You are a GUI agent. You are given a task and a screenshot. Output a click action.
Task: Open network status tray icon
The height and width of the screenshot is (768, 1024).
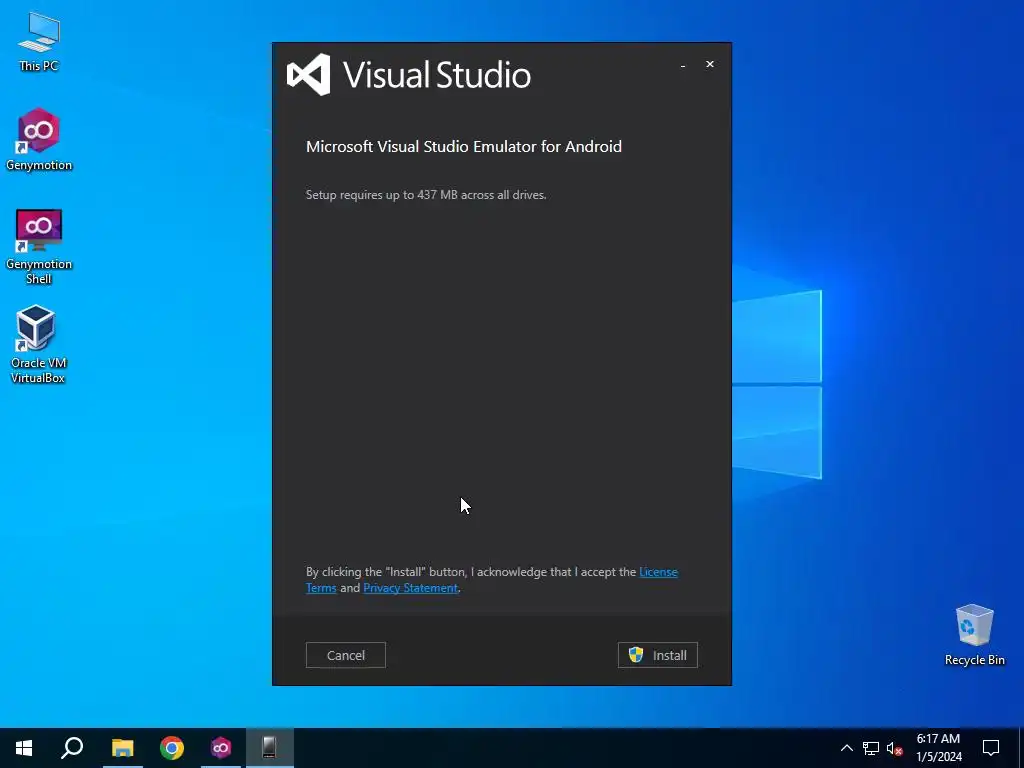pos(871,748)
